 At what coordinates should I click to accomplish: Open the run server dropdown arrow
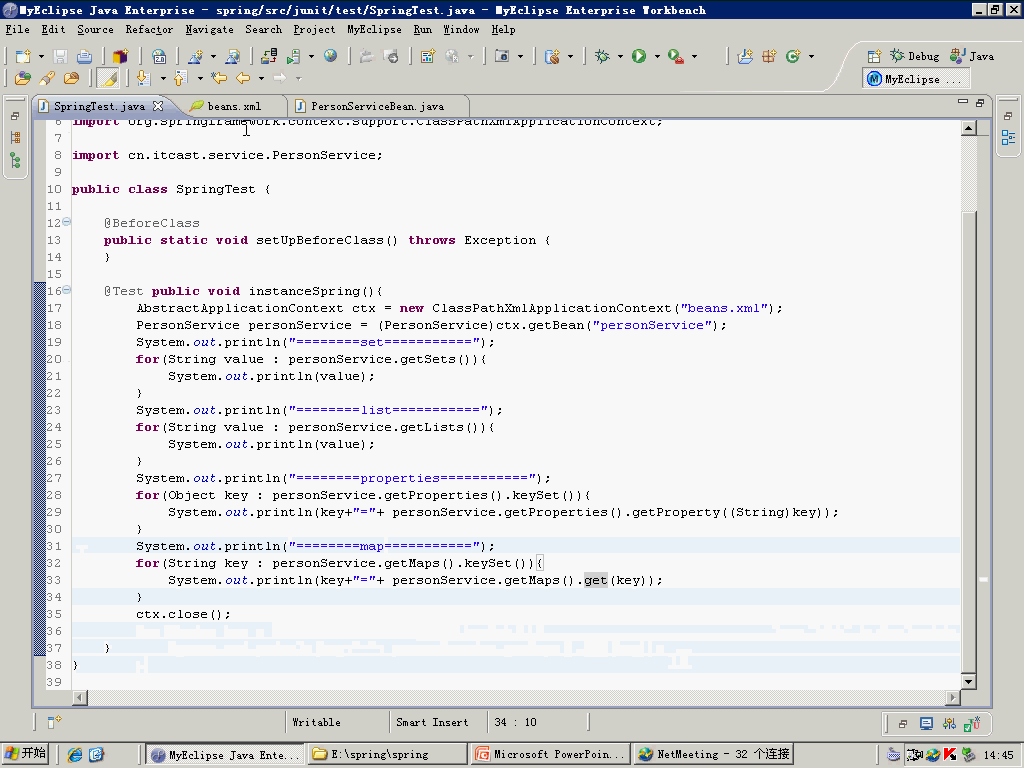tap(311, 57)
